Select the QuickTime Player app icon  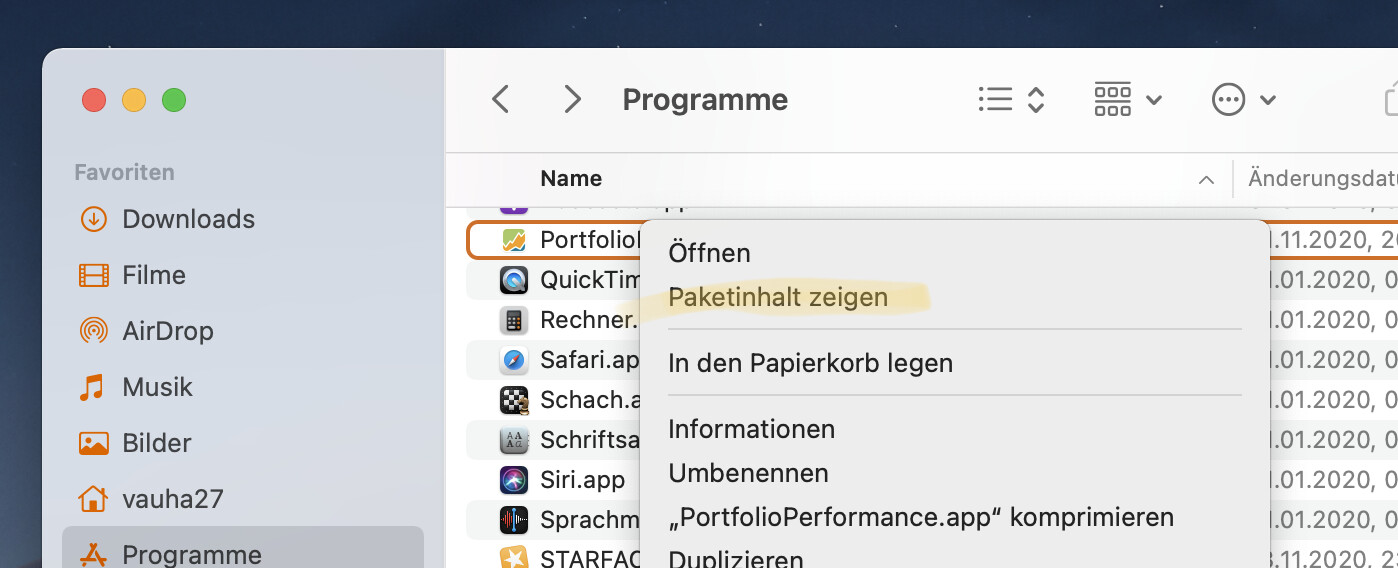[514, 280]
